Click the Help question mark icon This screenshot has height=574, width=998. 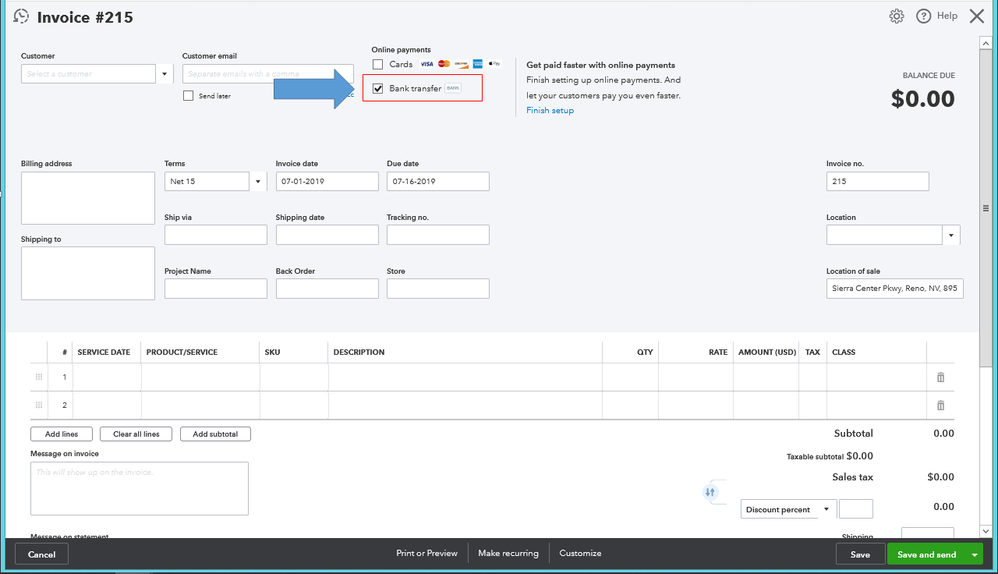[924, 16]
